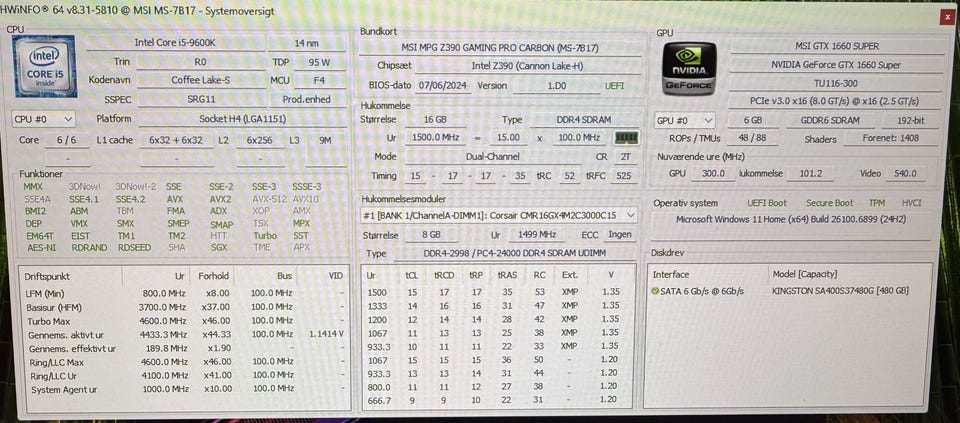Click the 666.7 row in memory timings table
960x423 pixels.
coord(497,400)
